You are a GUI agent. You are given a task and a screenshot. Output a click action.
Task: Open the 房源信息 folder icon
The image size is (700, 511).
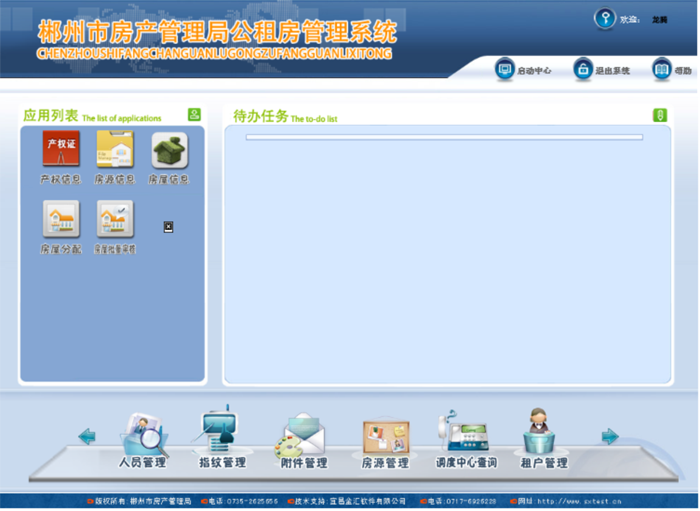click(x=115, y=150)
